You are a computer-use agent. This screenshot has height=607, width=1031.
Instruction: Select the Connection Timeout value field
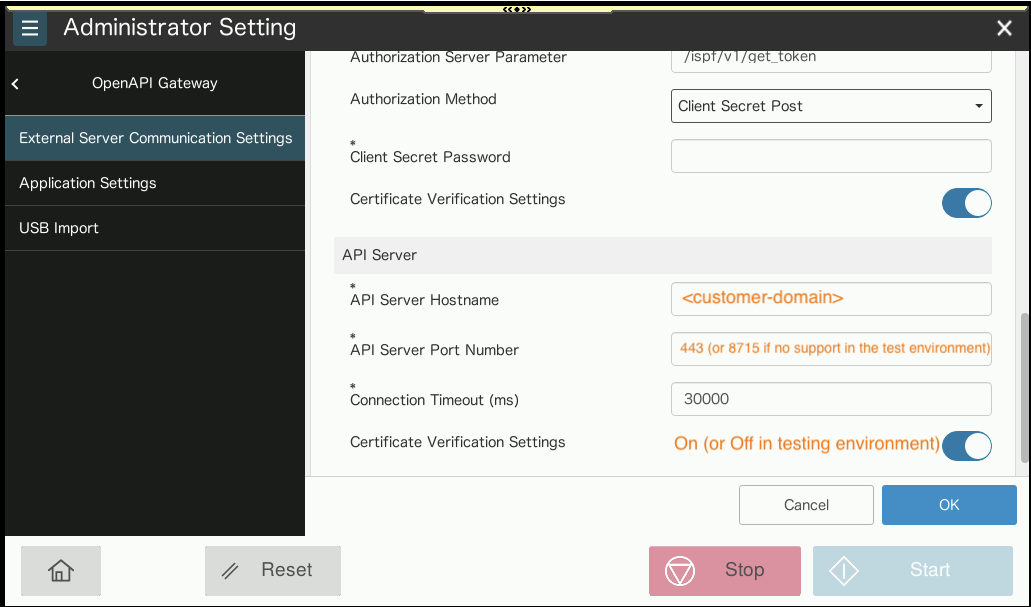(831, 399)
